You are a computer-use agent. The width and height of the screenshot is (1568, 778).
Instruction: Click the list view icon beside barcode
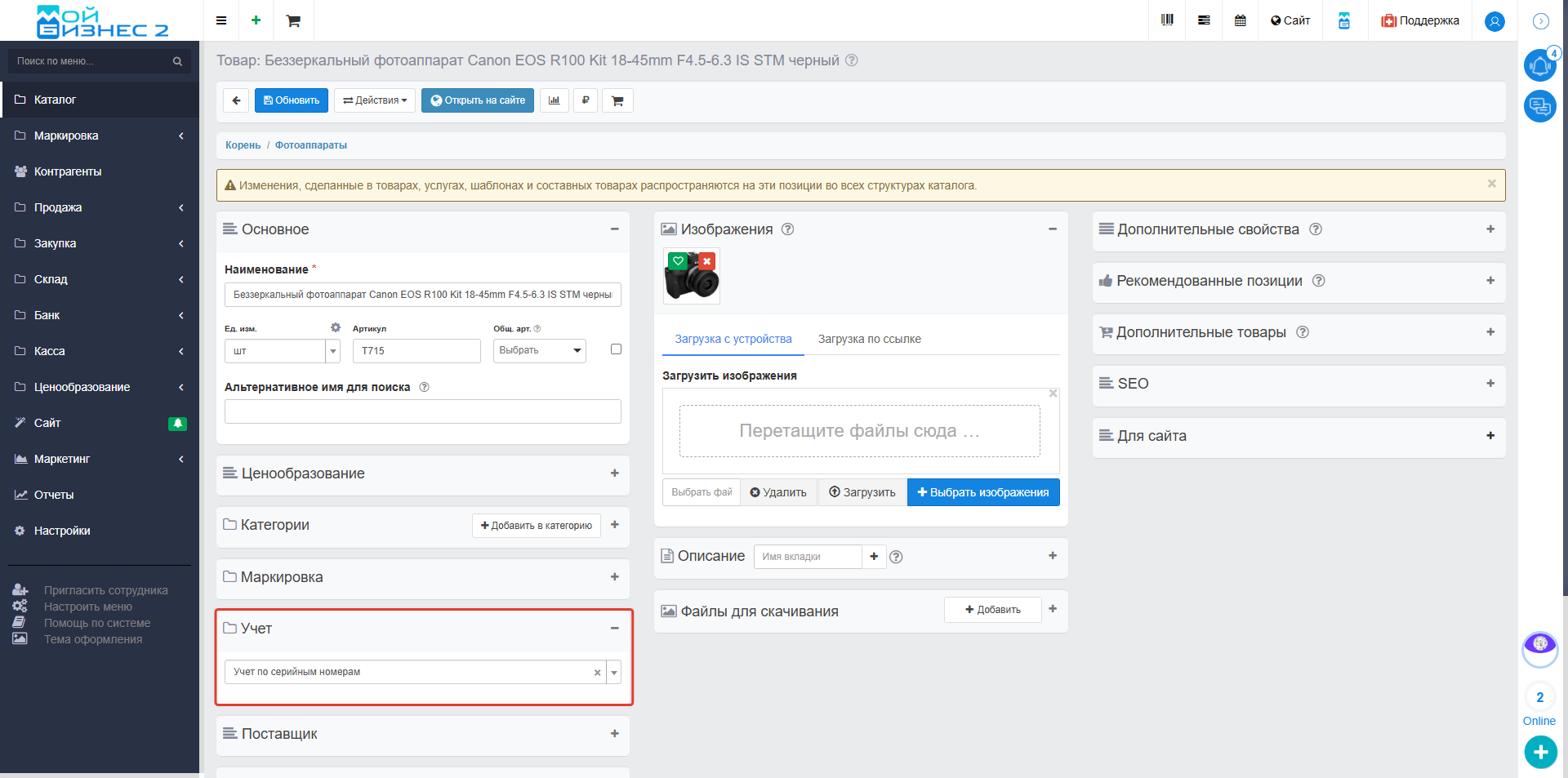(x=1204, y=20)
